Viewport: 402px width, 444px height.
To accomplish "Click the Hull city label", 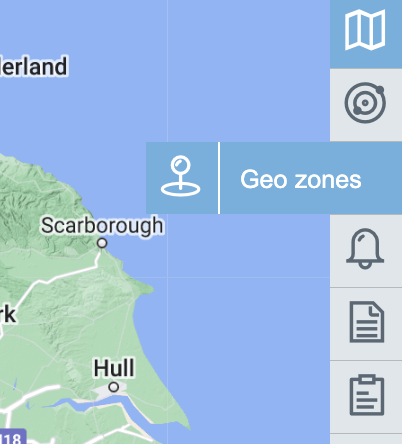I will [114, 368].
